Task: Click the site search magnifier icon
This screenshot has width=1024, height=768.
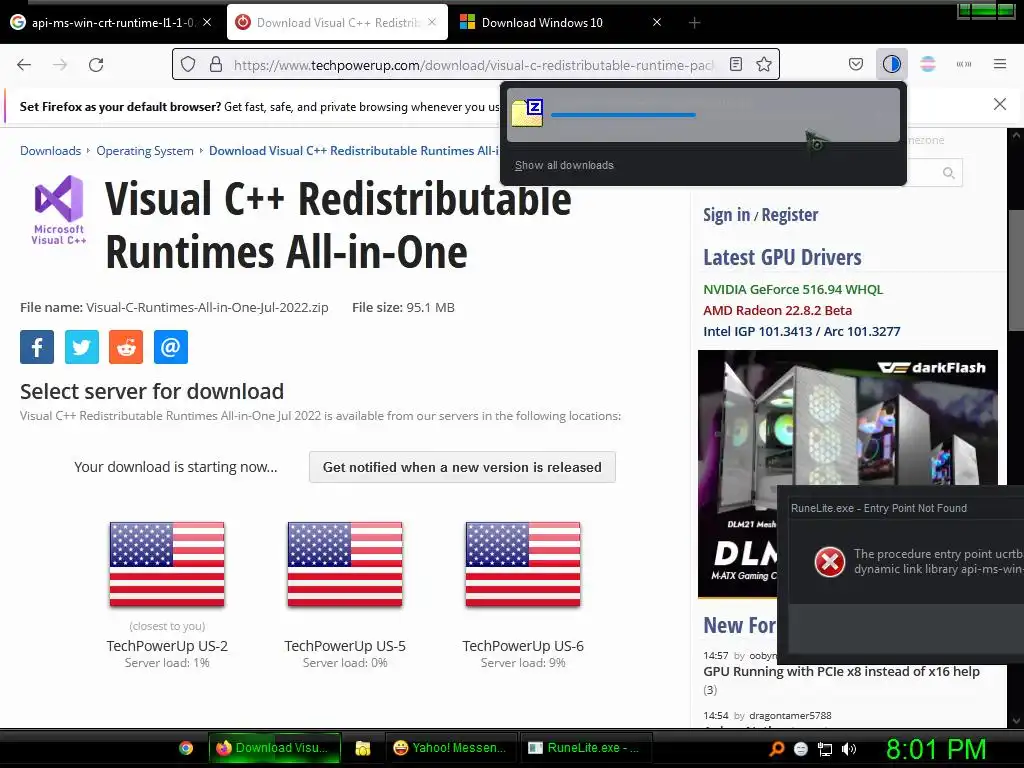Action: [948, 173]
